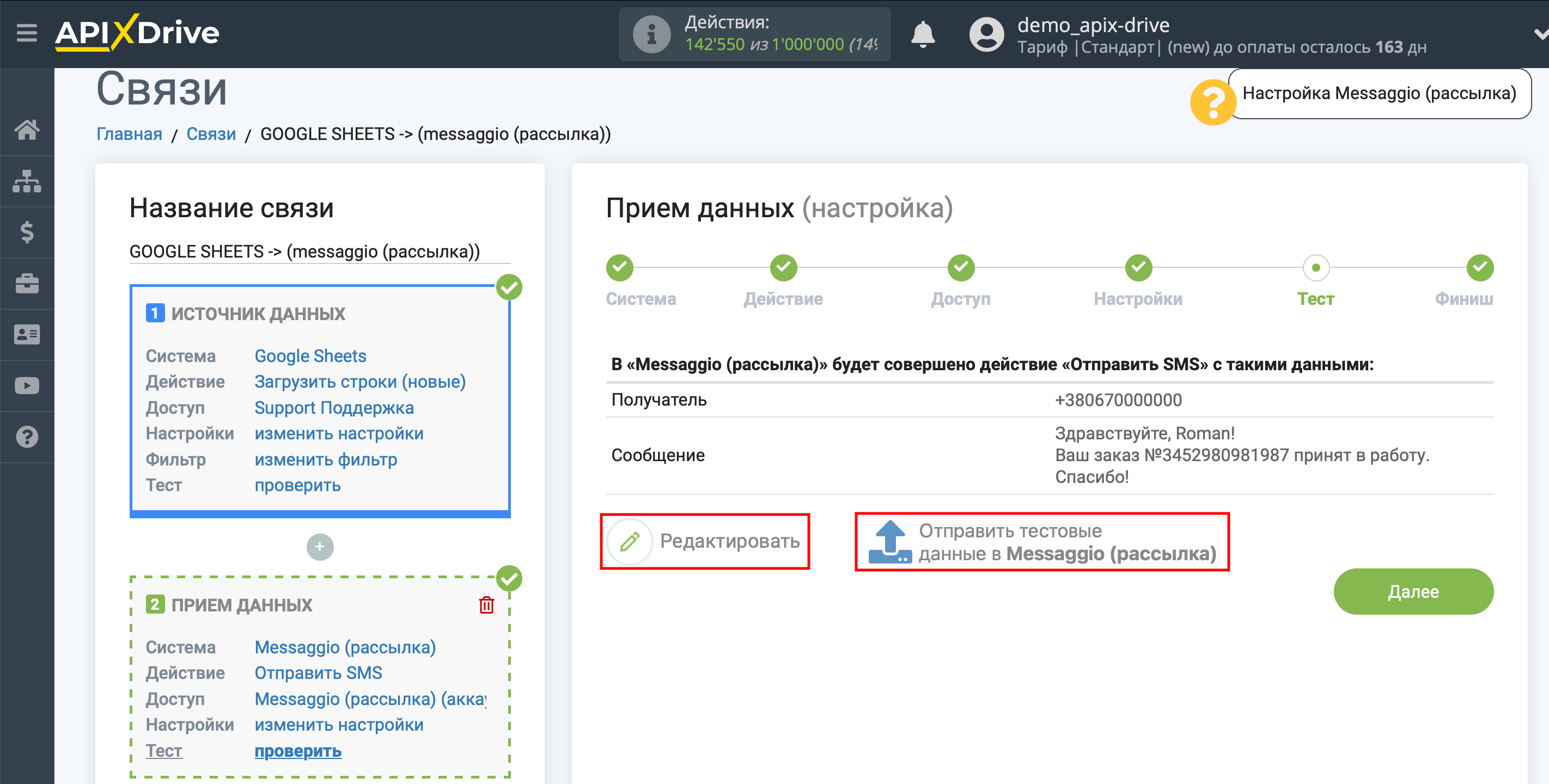The width and height of the screenshot is (1549, 784).
Task: Open notifications bell
Action: click(923, 34)
